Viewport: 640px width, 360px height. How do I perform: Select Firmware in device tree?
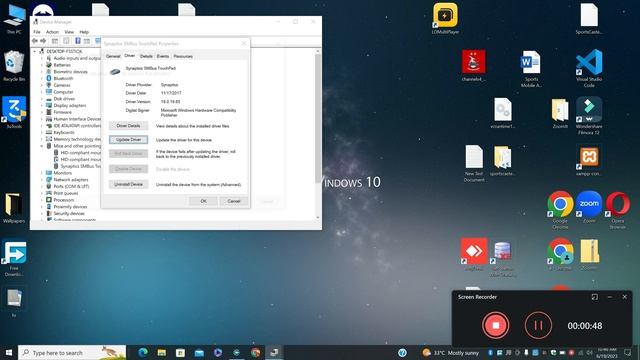click(62, 112)
